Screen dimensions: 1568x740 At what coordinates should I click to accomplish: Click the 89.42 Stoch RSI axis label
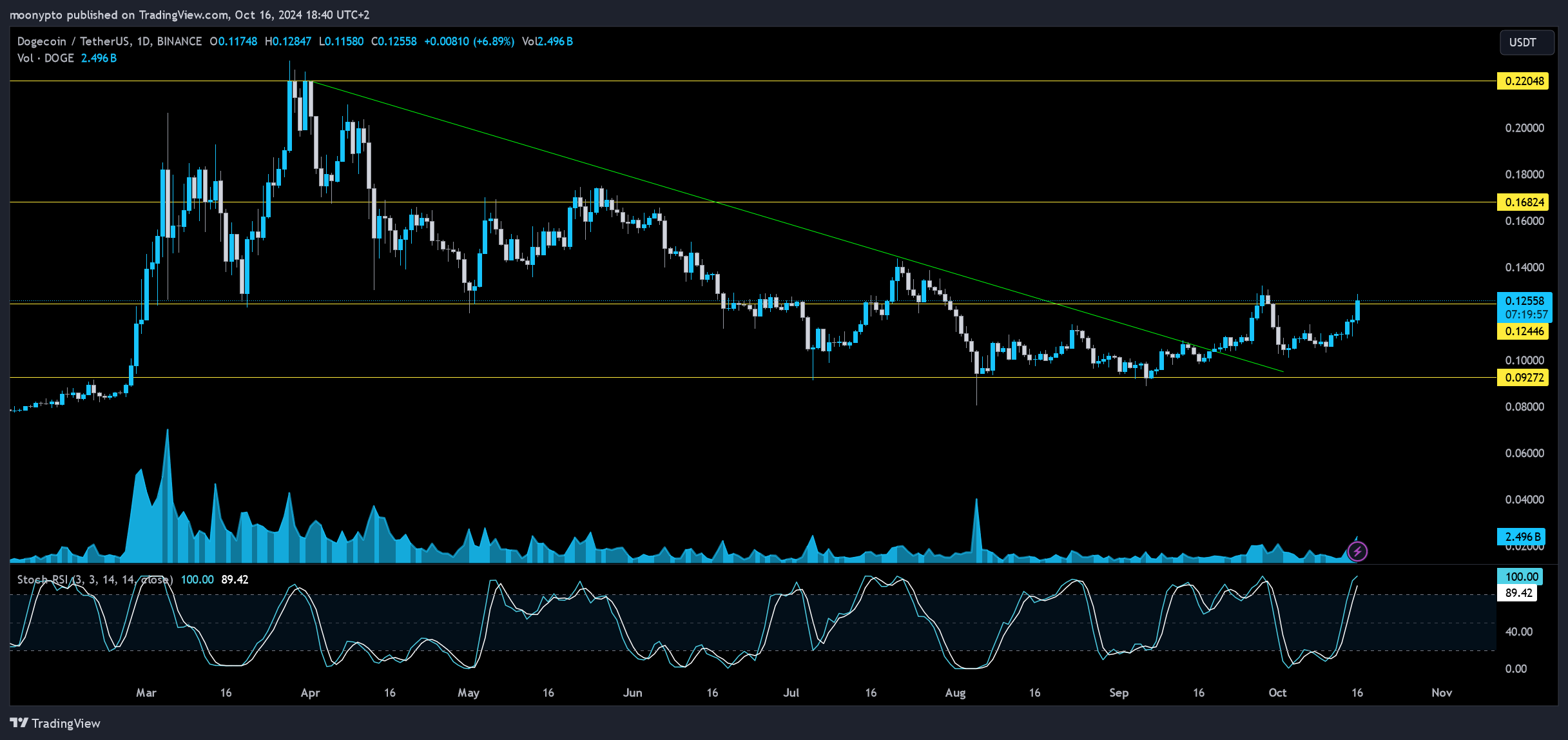(1518, 593)
